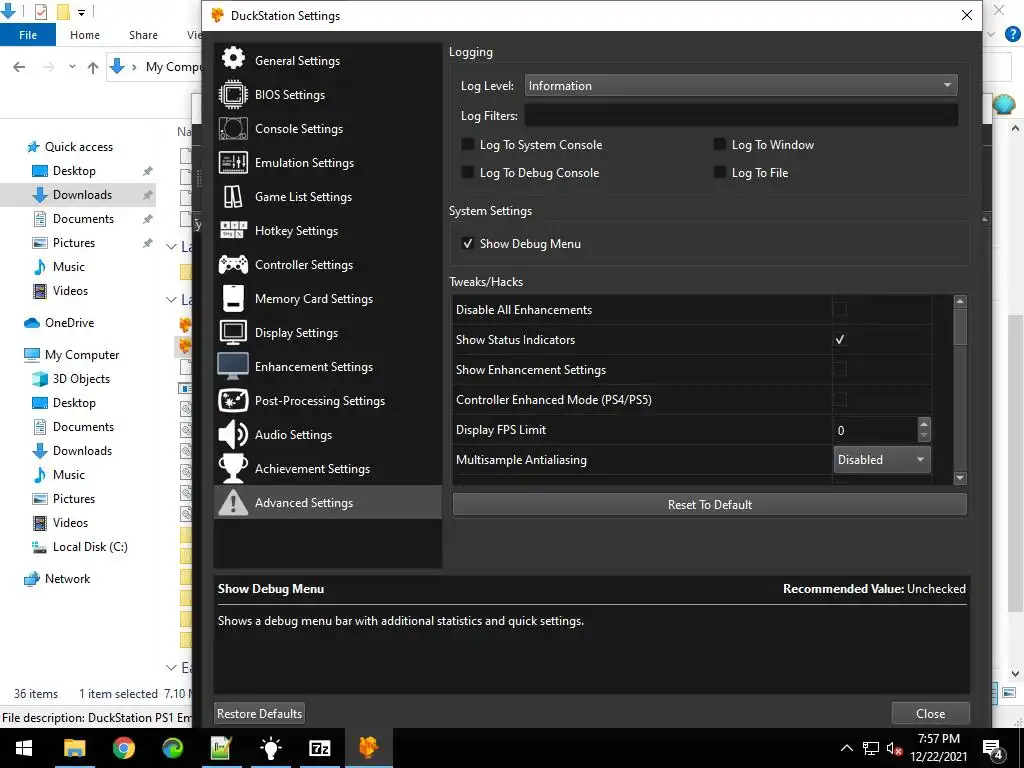1024x768 pixels.
Task: Open the Explorer File tab
Action: (28, 35)
